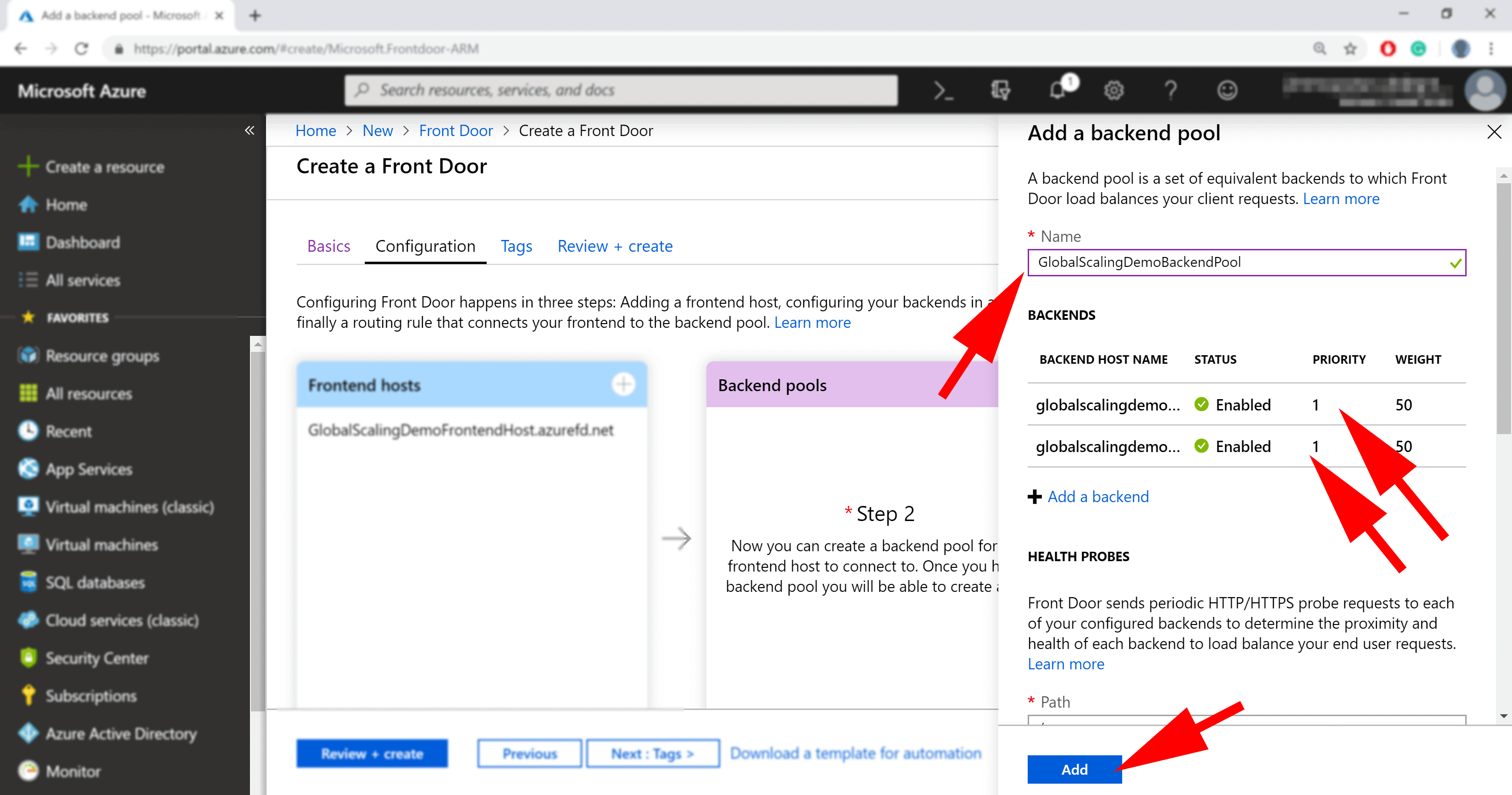The height and width of the screenshot is (795, 1512).
Task: Send feedback via smiley icon
Action: [x=1227, y=90]
